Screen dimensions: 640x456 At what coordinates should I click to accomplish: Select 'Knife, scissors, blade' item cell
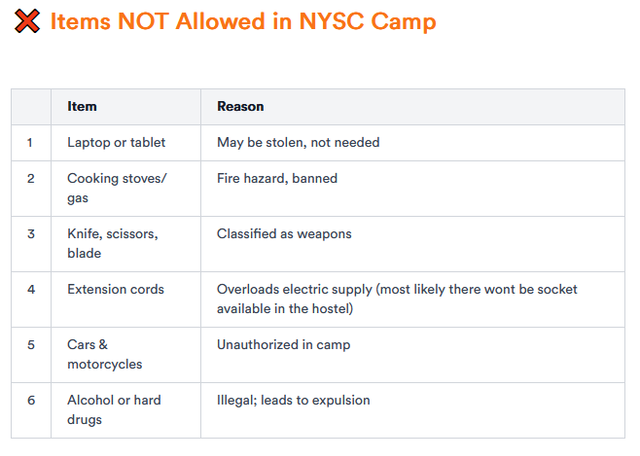(126, 244)
